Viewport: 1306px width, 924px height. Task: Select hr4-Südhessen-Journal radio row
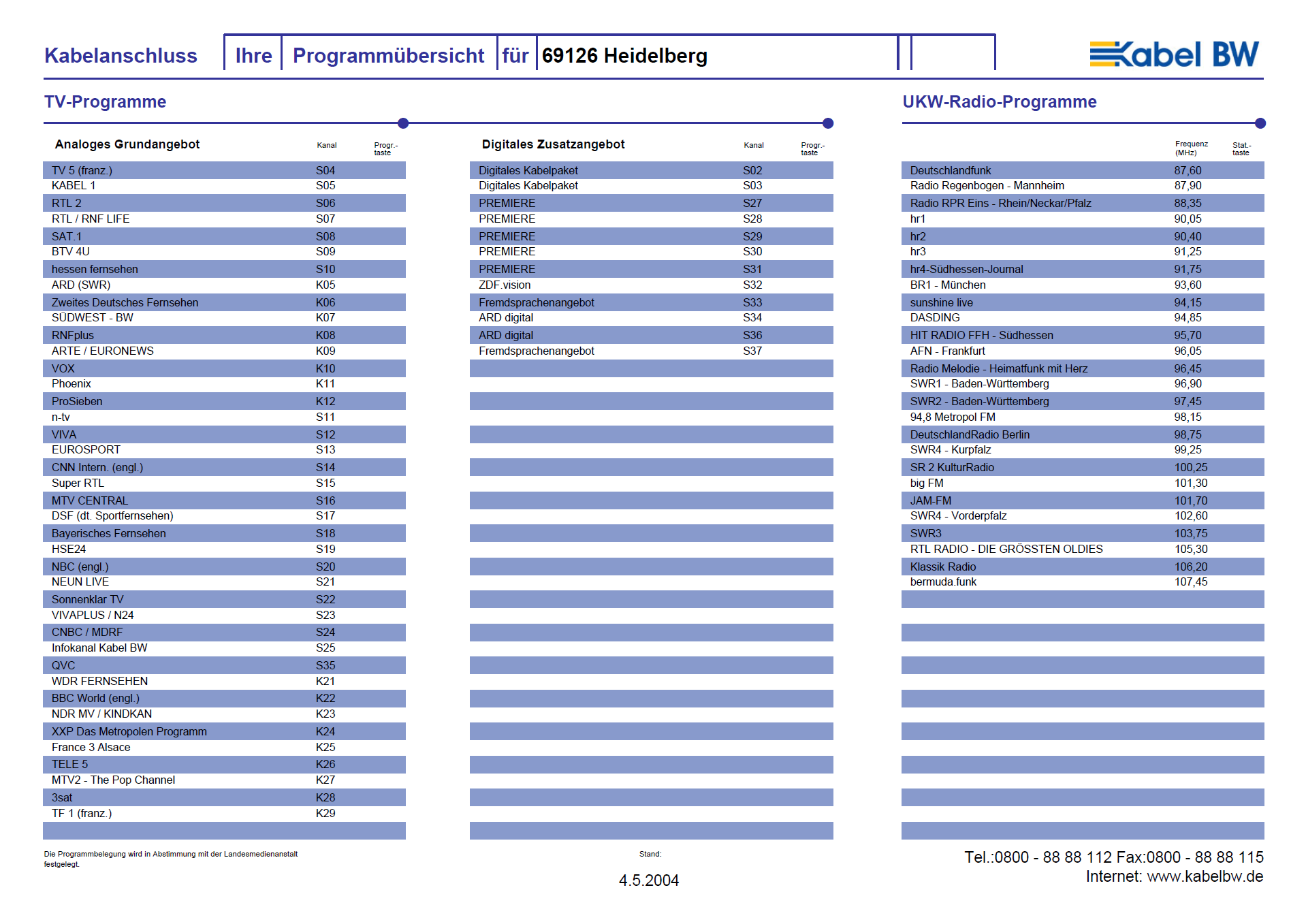pos(1083,269)
